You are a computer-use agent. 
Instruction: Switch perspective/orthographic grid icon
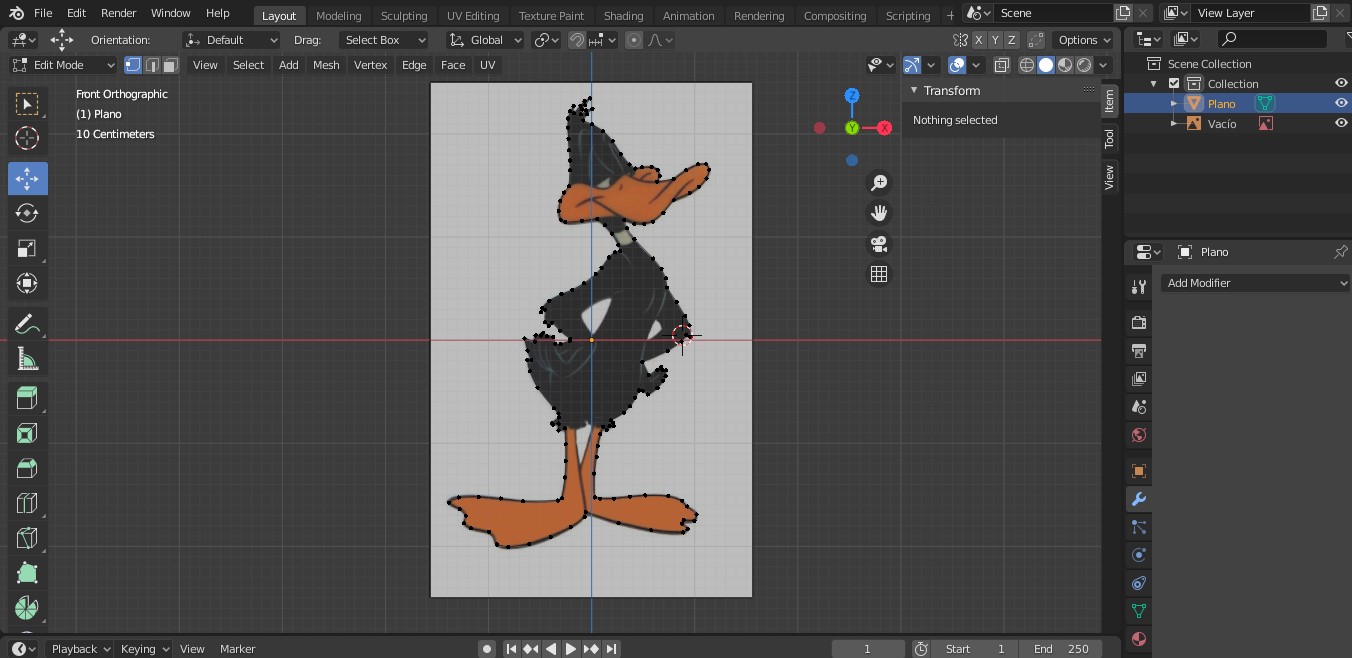coord(879,274)
